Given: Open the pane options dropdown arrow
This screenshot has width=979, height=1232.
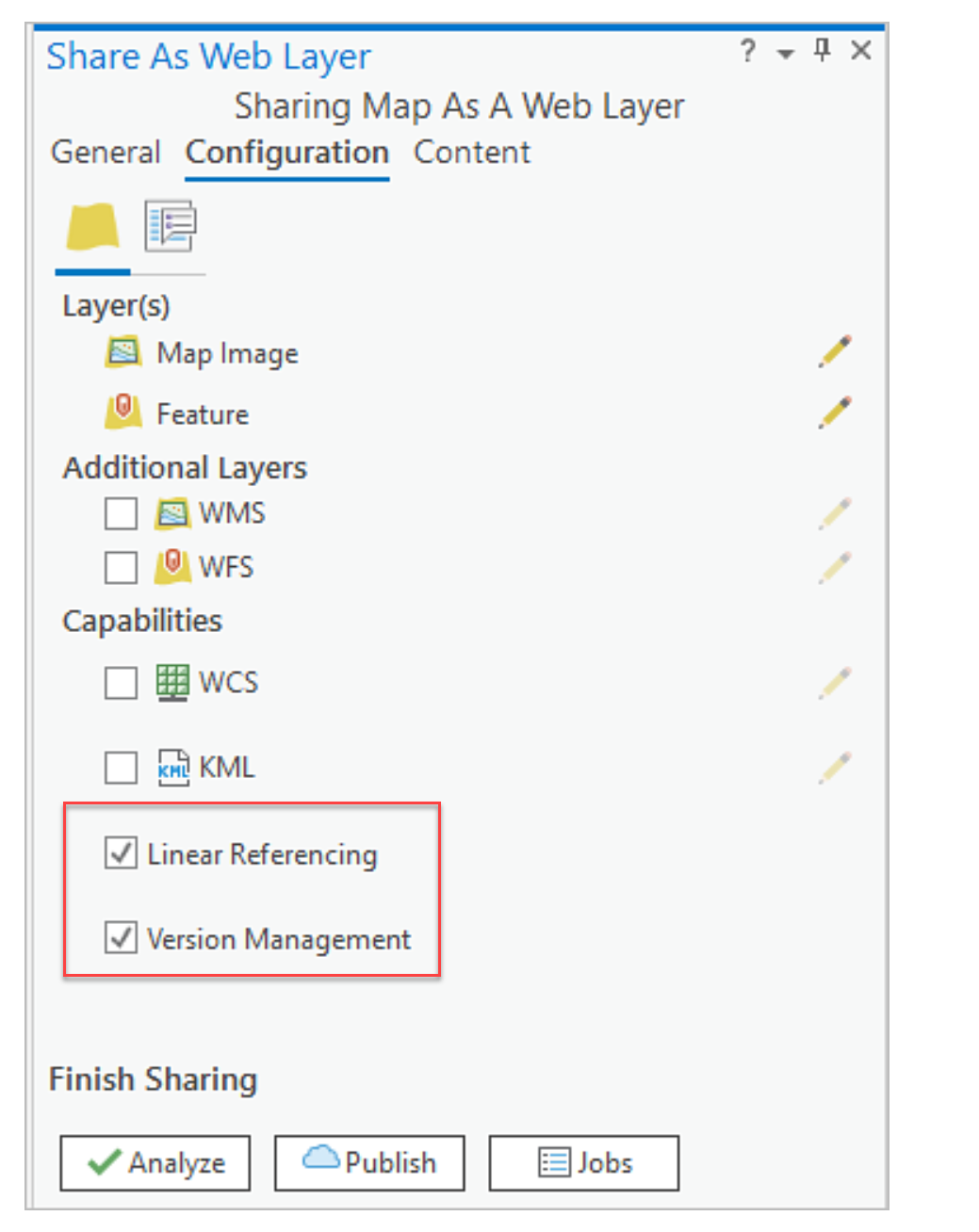Looking at the screenshot, I should coord(785,54).
